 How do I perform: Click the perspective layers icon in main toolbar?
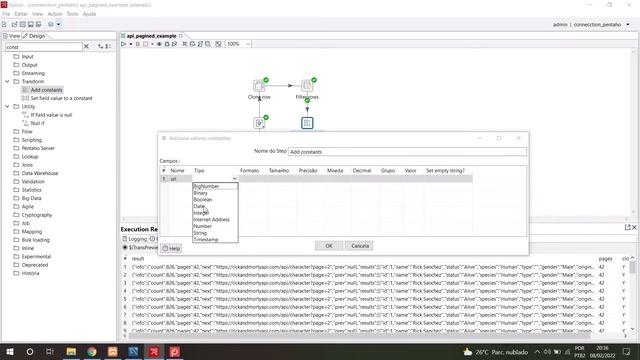click(51, 24)
